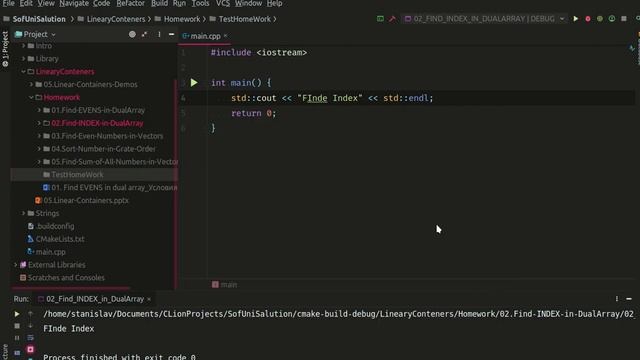
Task: Select the TestHomeWork folder in the tree
Action: click(77, 175)
